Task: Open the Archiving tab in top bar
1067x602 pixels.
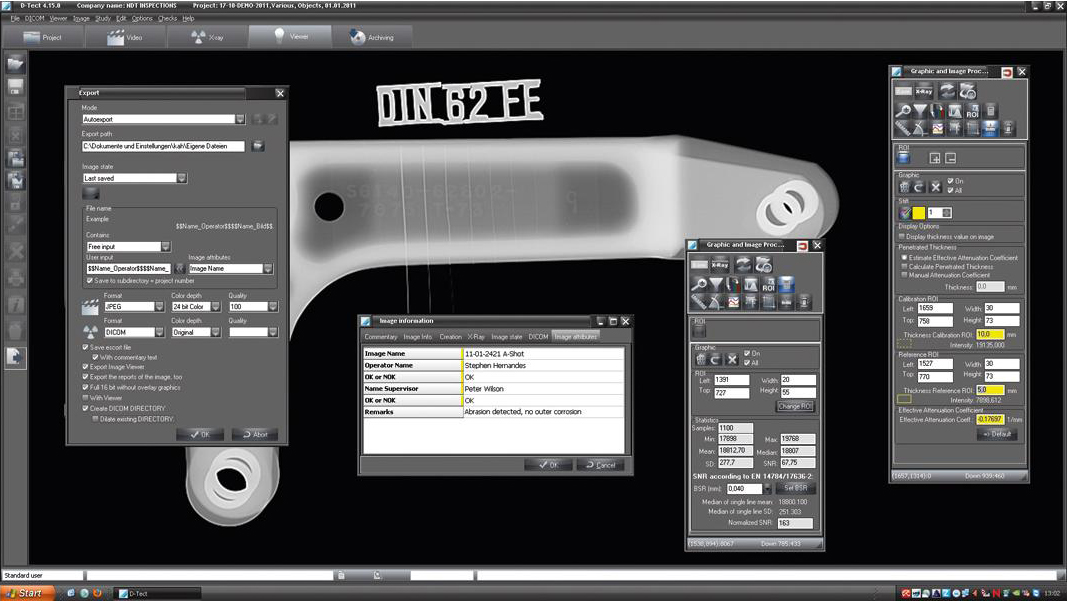Action: [372, 37]
